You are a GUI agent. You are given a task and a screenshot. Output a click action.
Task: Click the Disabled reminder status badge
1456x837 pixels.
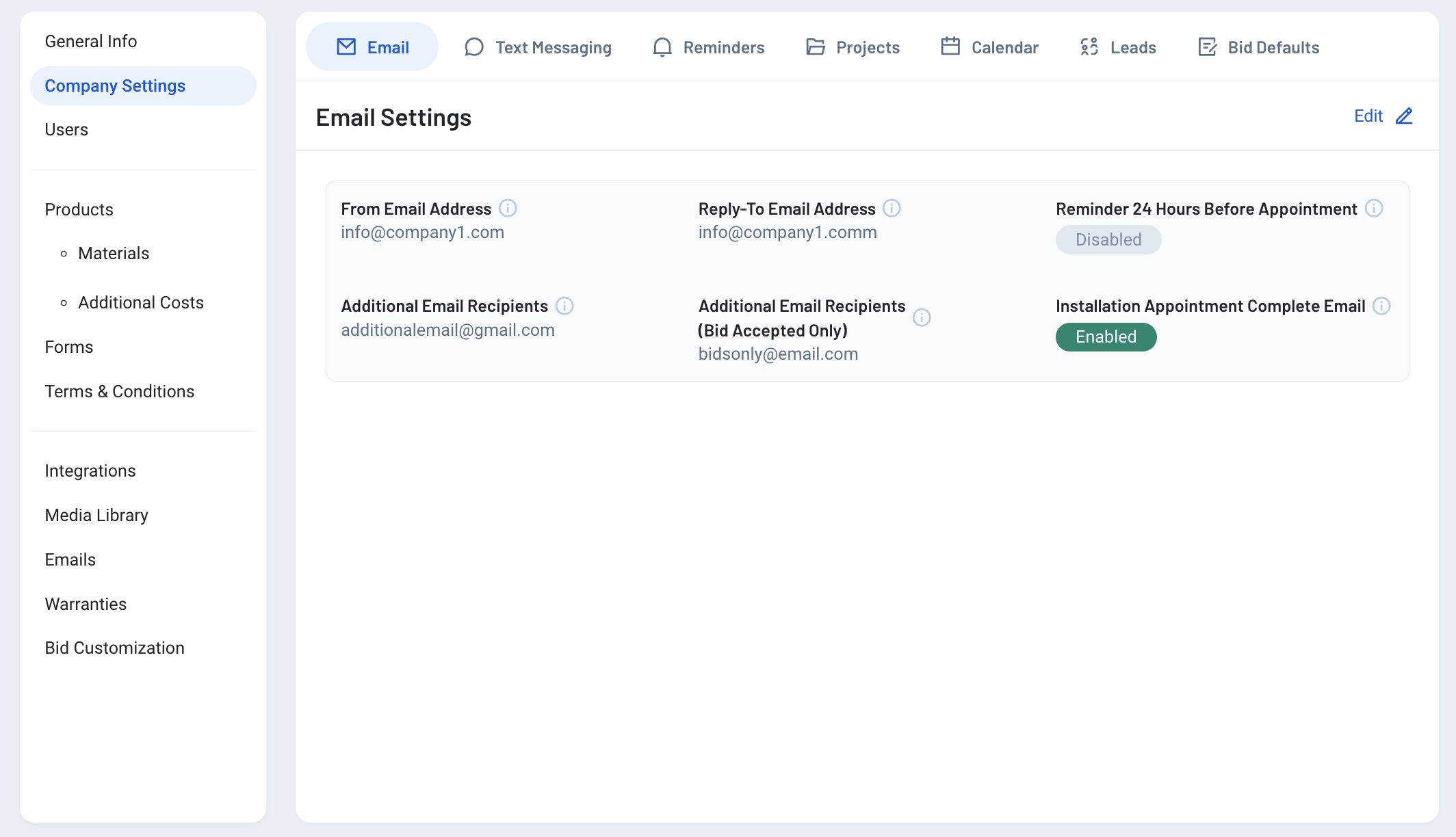tap(1108, 240)
